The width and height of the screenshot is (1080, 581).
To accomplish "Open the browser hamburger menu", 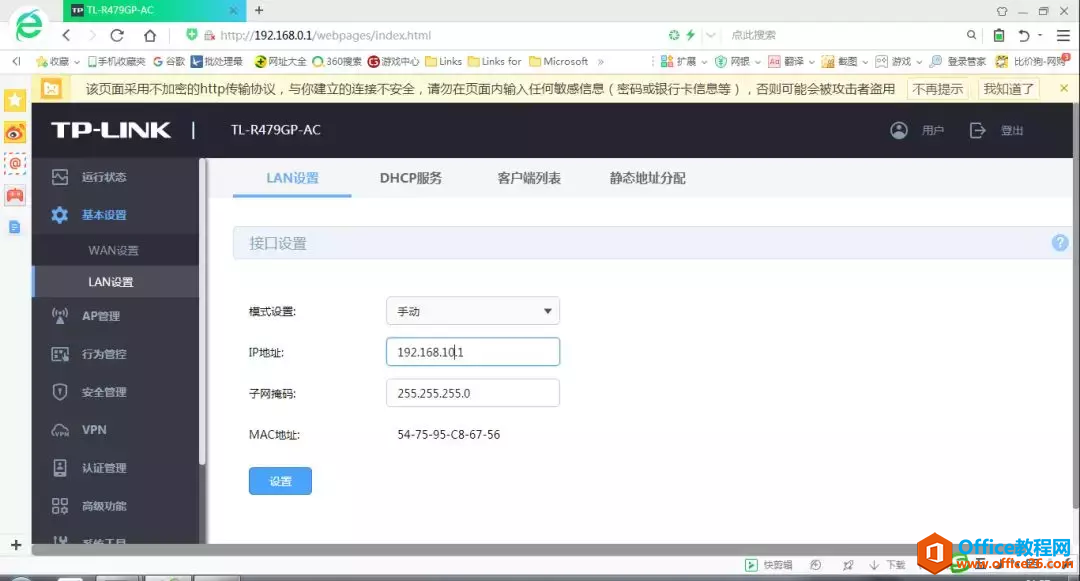I will 1063,35.
